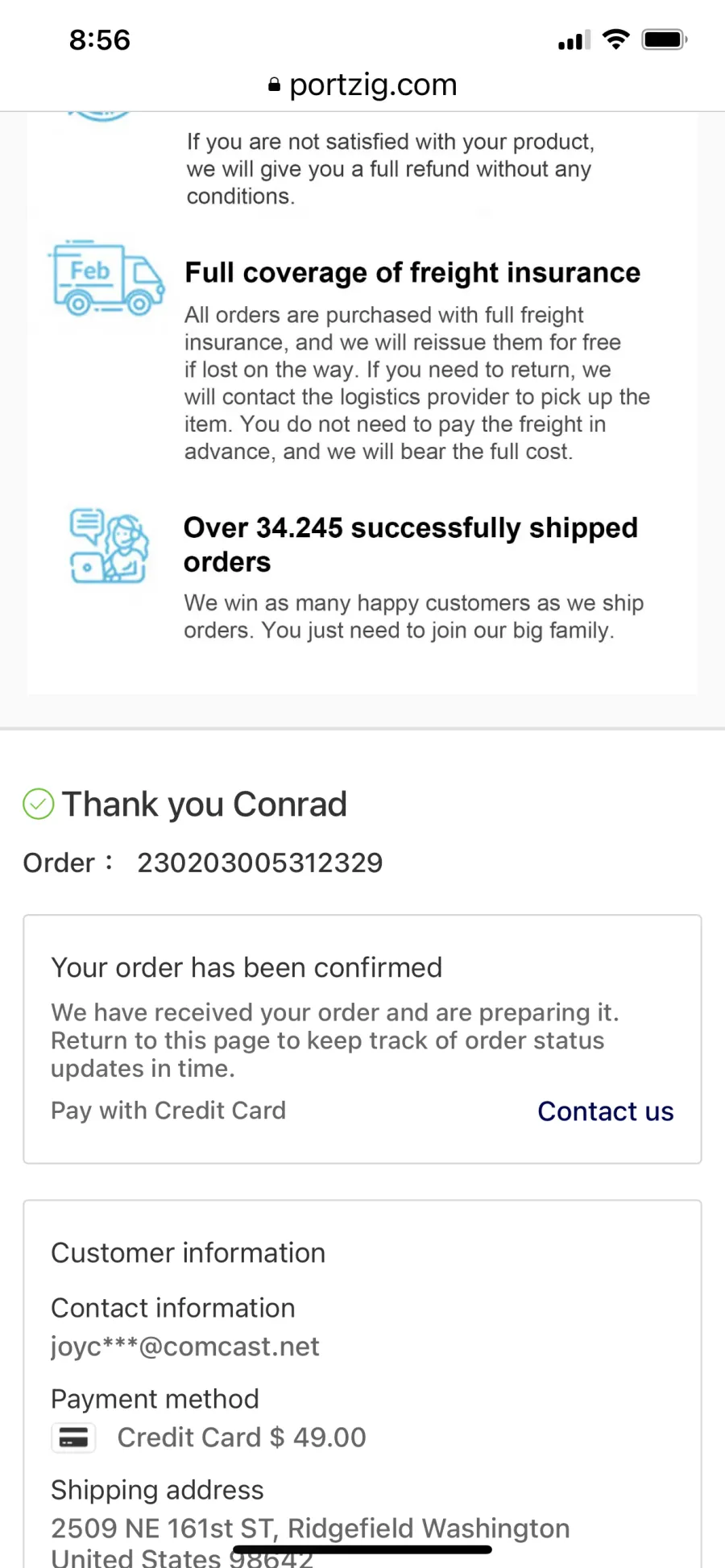
Task: Tap the green order confirmed checkmark icon
Action: (x=38, y=804)
